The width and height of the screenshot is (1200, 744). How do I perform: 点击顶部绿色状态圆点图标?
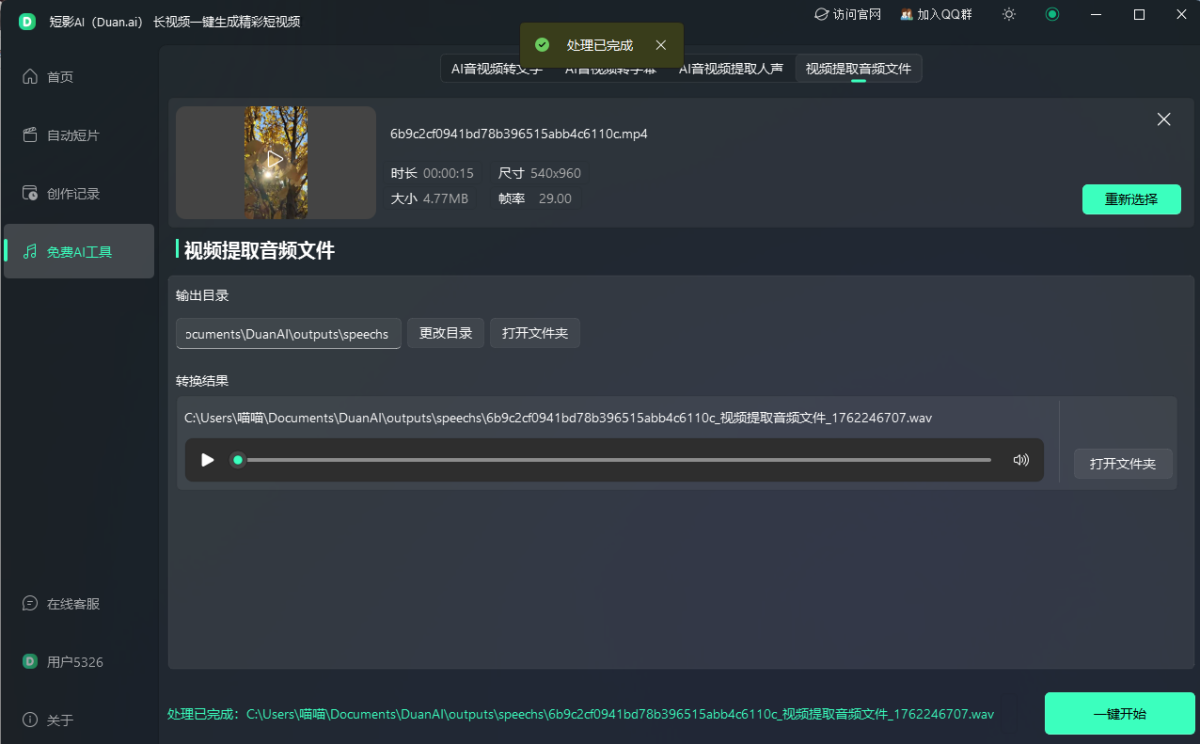pos(1050,14)
